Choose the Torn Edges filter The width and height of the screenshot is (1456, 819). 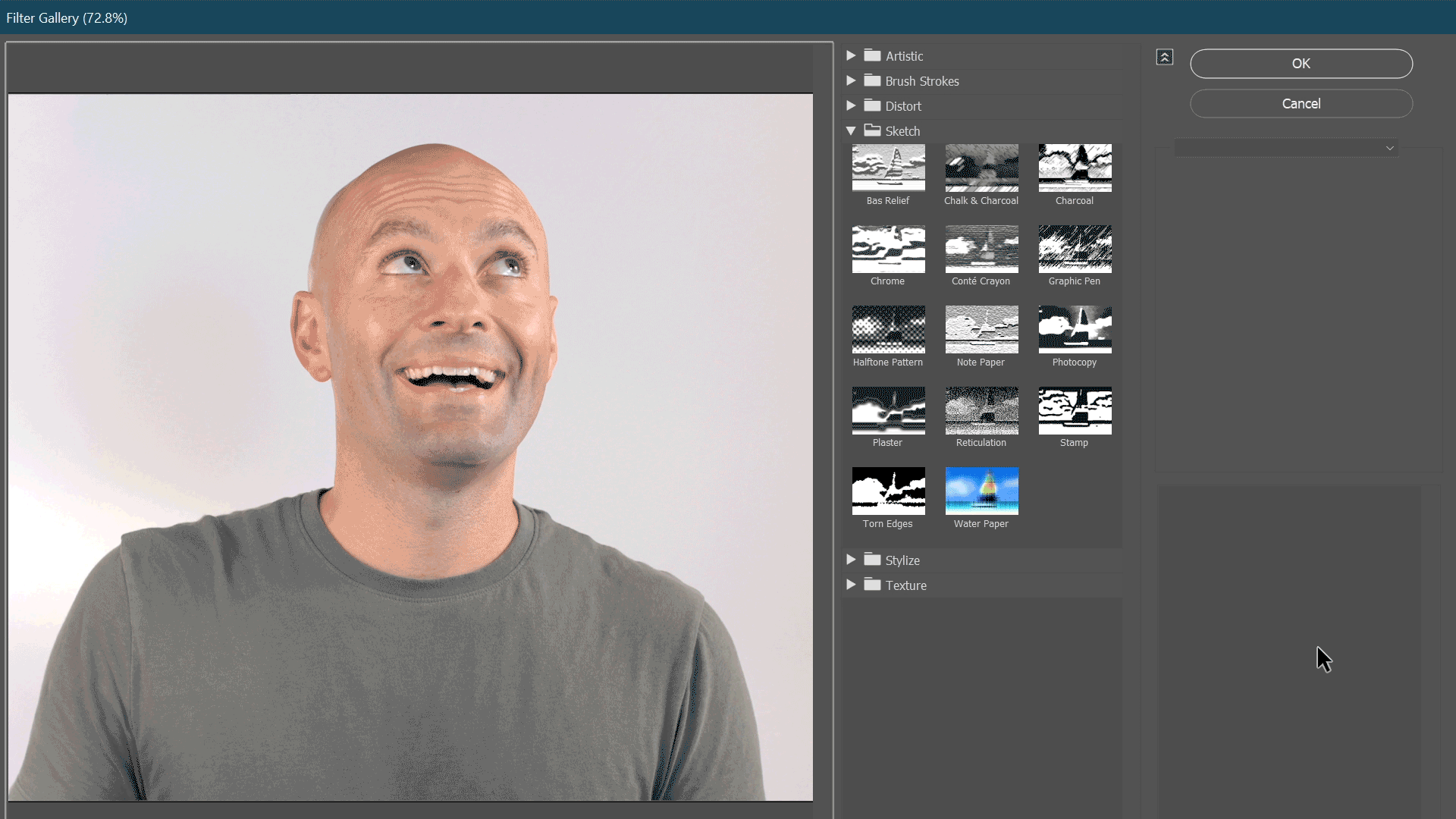pos(888,491)
